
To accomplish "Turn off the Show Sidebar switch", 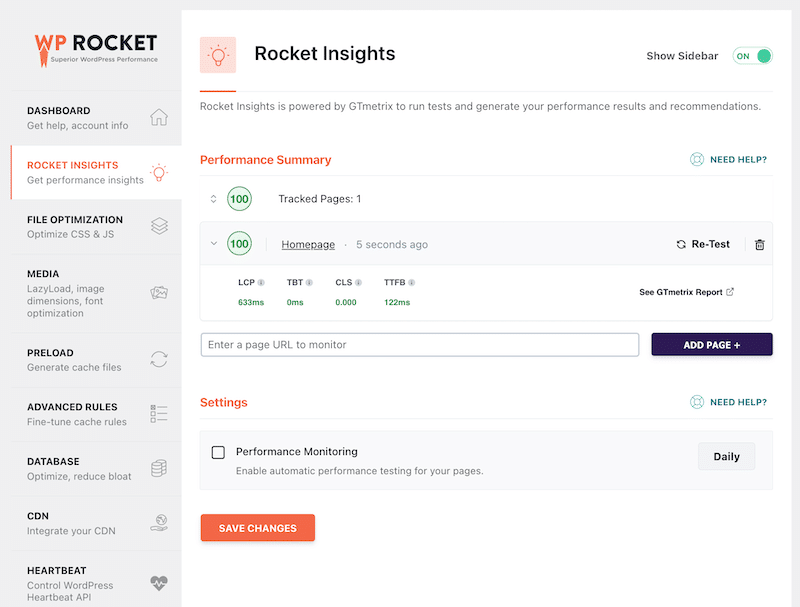I will pos(753,56).
